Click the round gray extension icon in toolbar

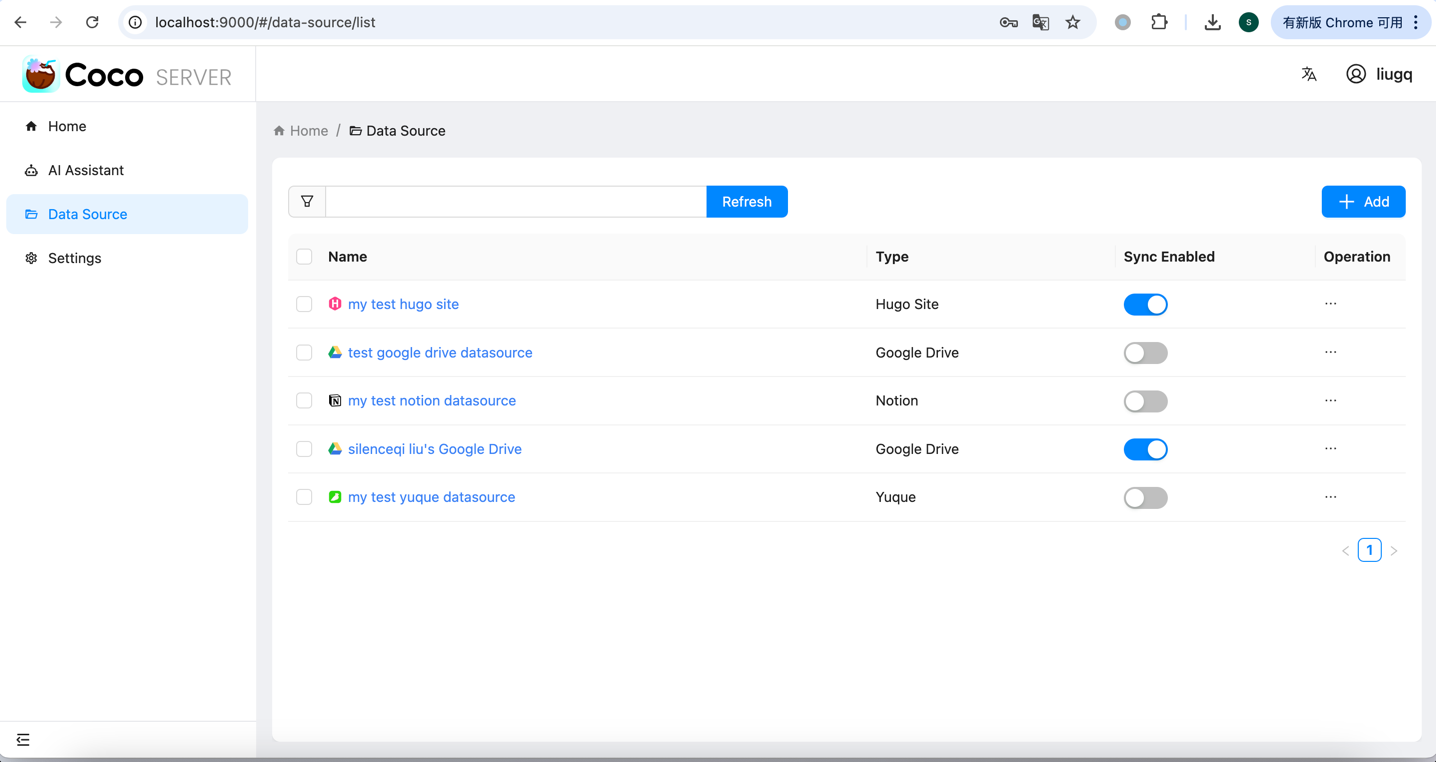[x=1123, y=22]
